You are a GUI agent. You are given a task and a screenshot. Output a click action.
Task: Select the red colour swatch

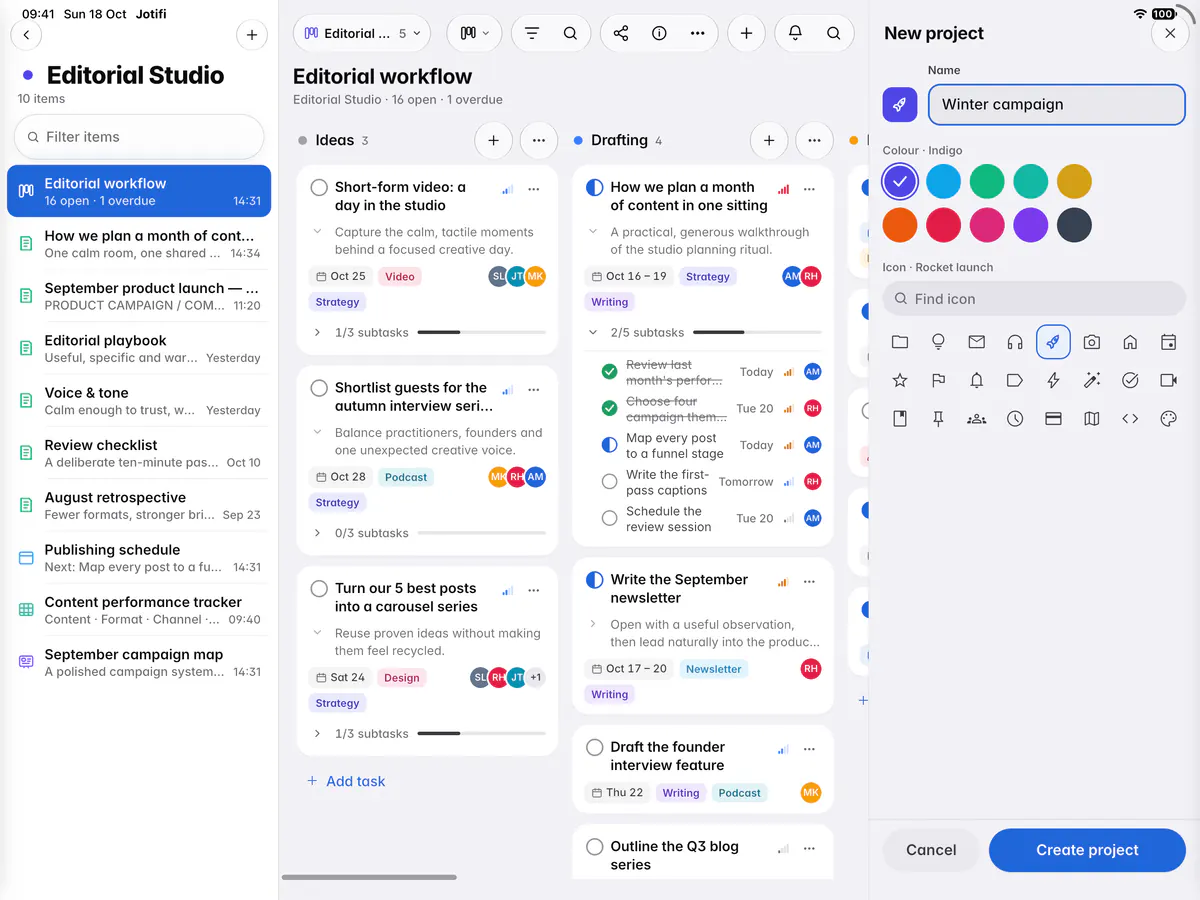tap(943, 225)
